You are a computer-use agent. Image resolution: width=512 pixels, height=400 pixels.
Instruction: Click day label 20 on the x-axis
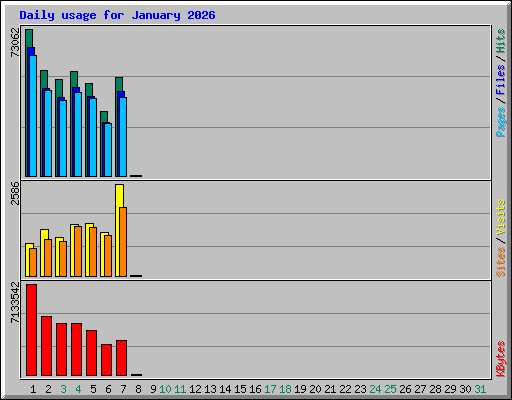[315, 389]
